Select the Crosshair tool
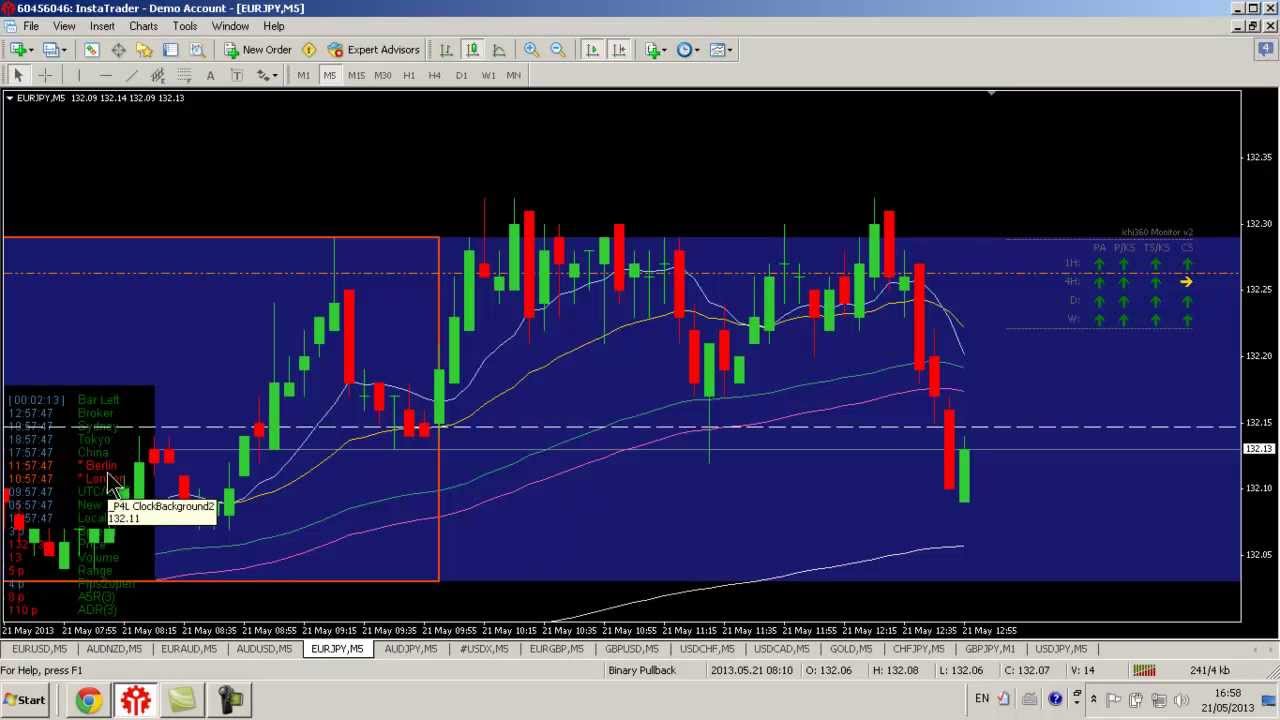1280x720 pixels. click(x=45, y=75)
